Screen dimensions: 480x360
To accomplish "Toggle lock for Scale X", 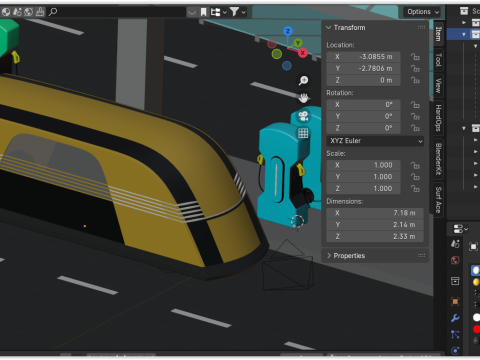I will (x=415, y=165).
